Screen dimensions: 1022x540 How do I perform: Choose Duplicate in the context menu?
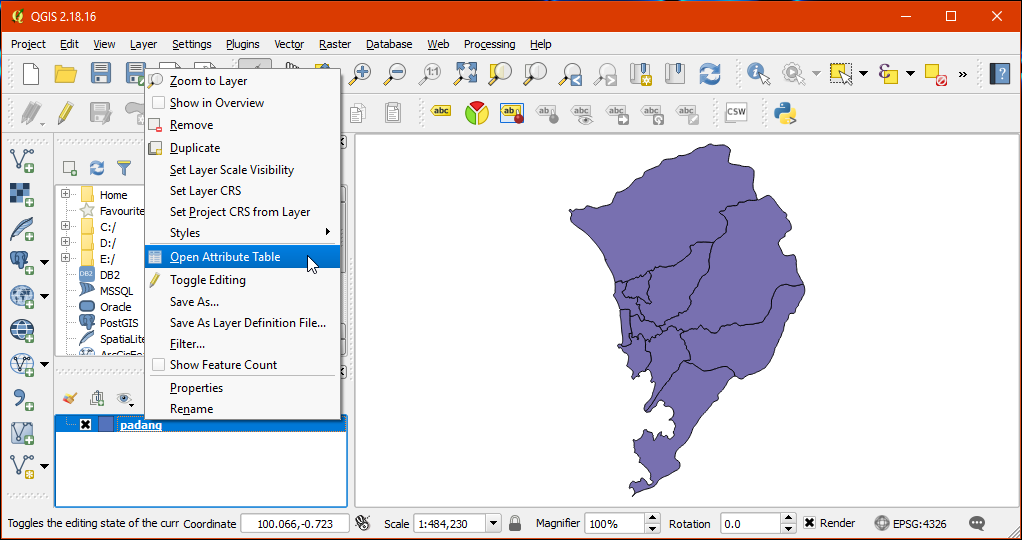(x=242, y=148)
